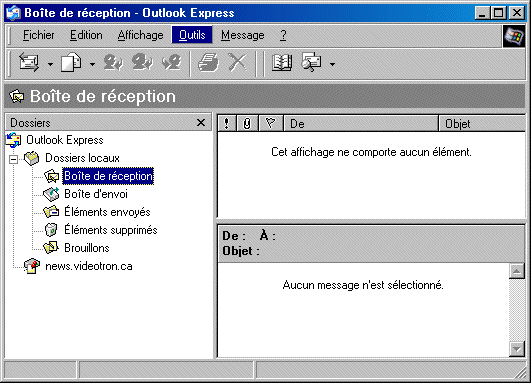Select Outlook Express root tree item

point(65,140)
